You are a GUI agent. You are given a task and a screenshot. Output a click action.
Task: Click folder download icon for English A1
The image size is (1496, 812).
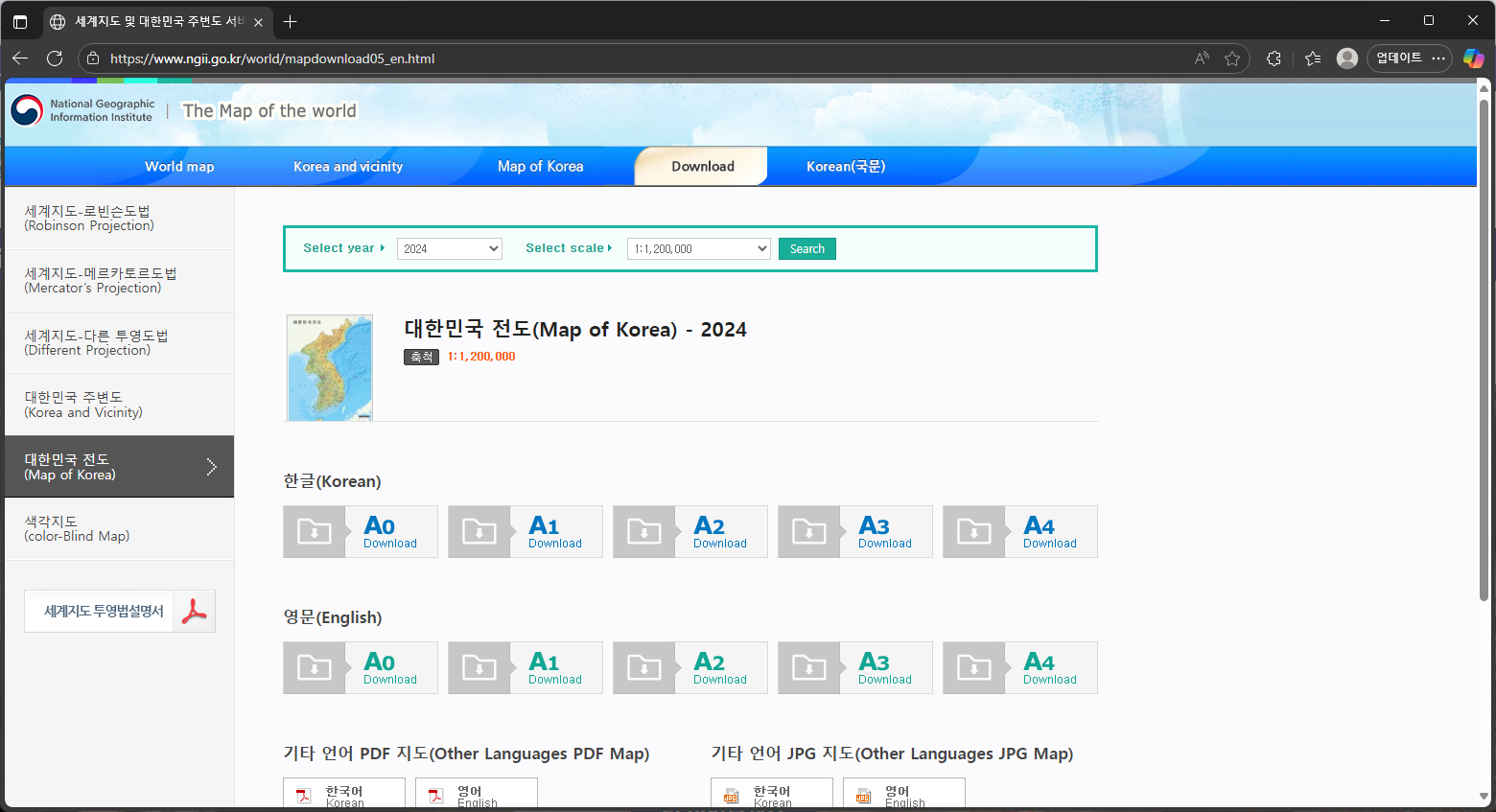click(479, 667)
